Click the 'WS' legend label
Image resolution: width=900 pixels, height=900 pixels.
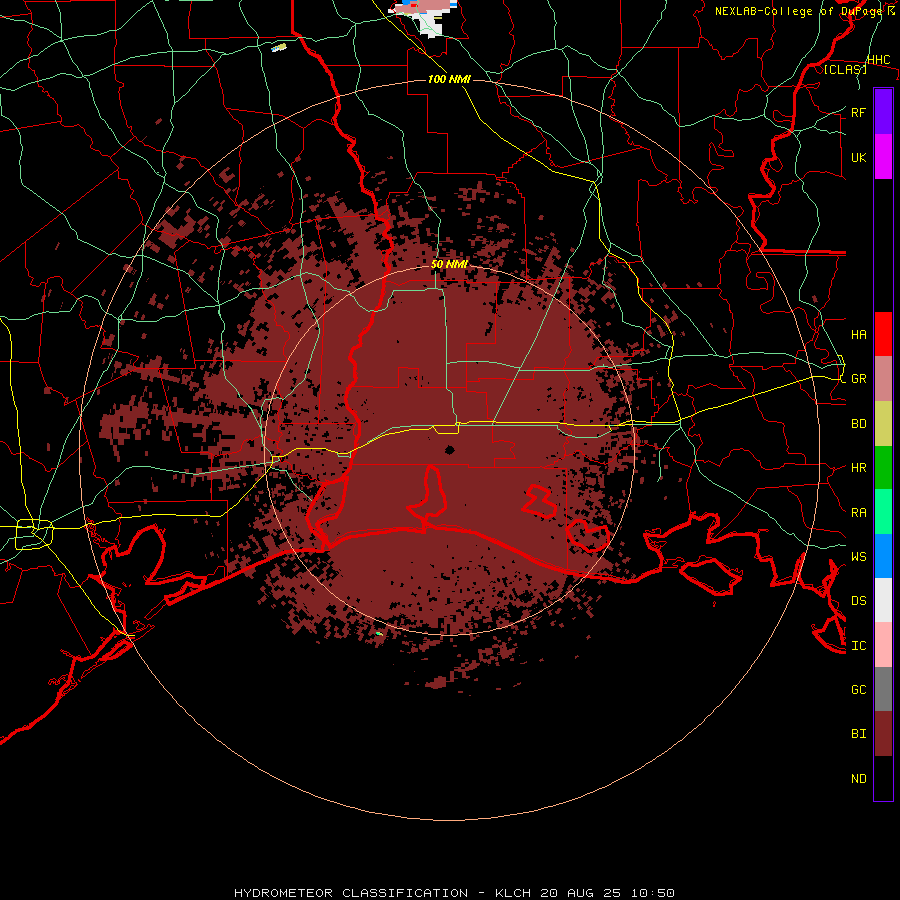pos(859,556)
